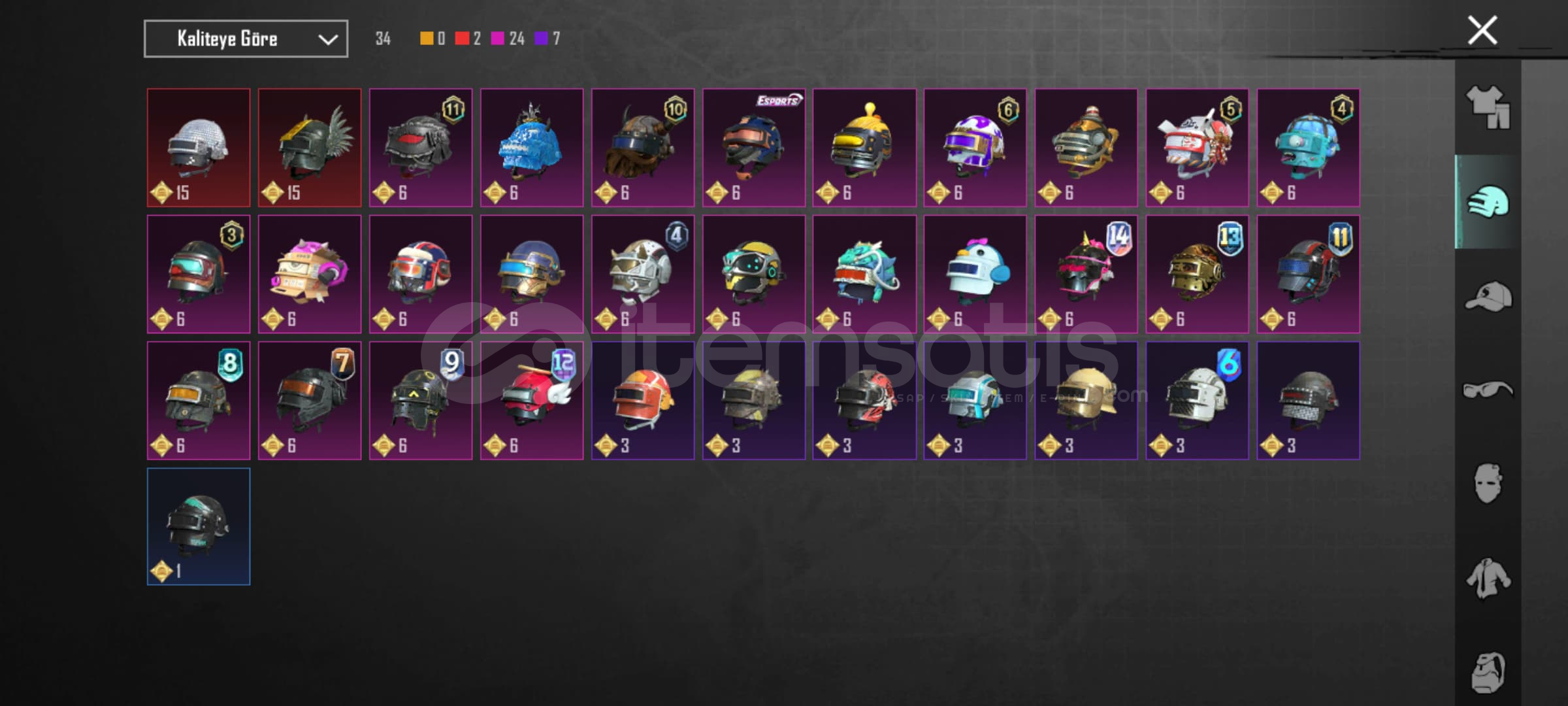This screenshot has width=1568, height=706.
Task: Click the dropdown chevron next to Kaliteye Göre
Action: pos(327,40)
